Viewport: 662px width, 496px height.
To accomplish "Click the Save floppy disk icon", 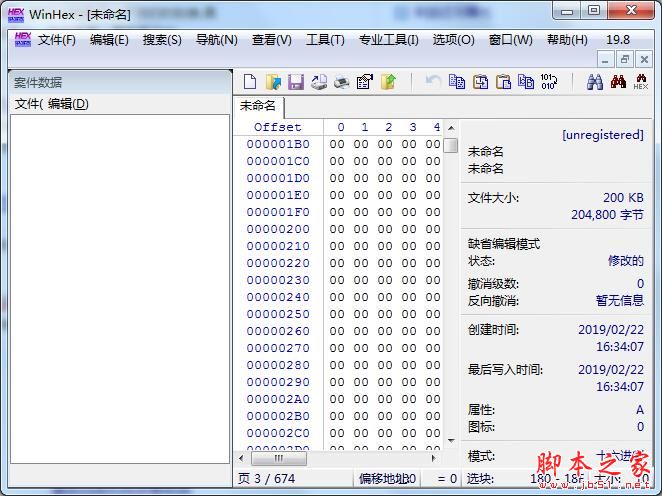I will point(296,82).
